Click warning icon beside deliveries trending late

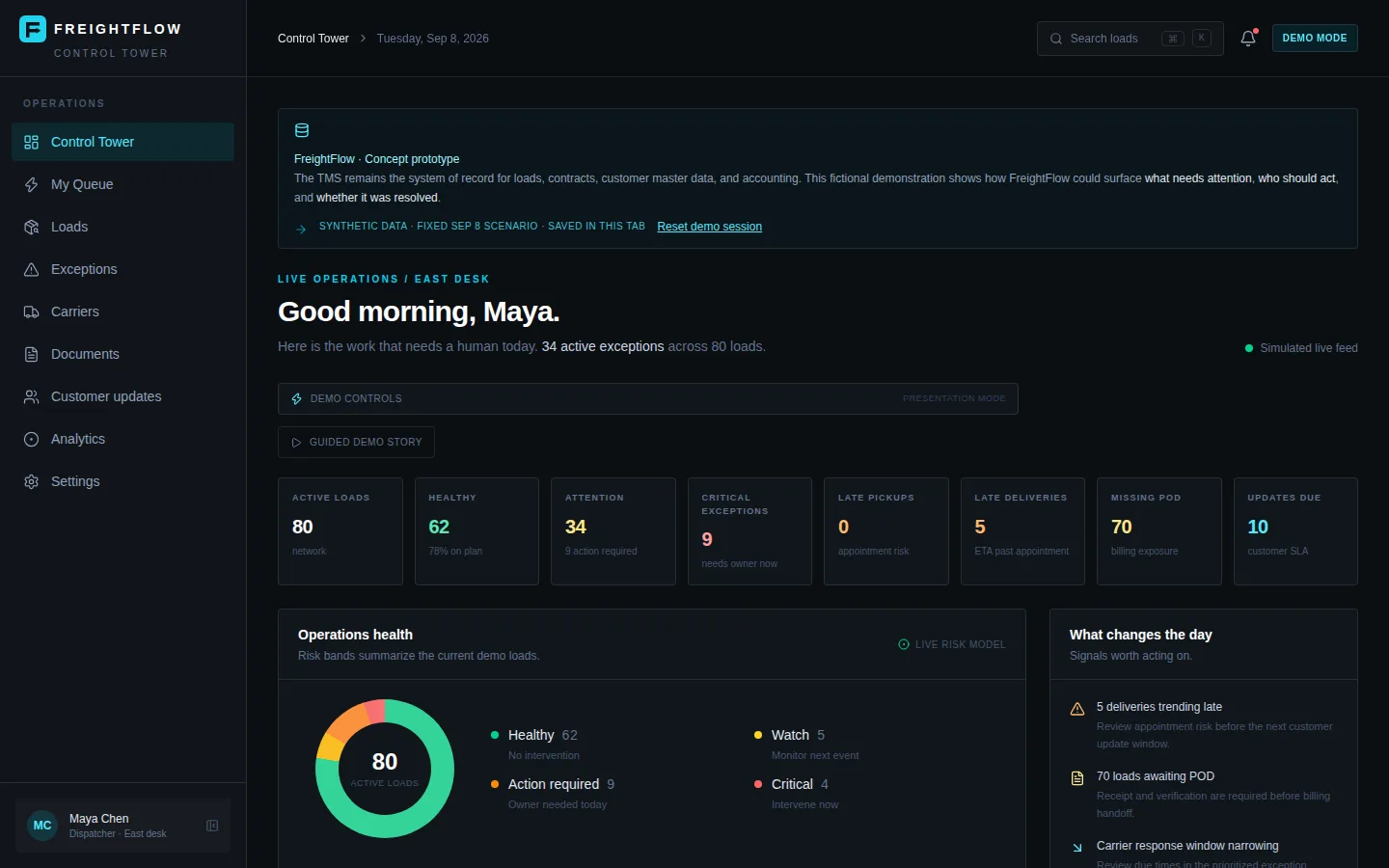click(1077, 709)
